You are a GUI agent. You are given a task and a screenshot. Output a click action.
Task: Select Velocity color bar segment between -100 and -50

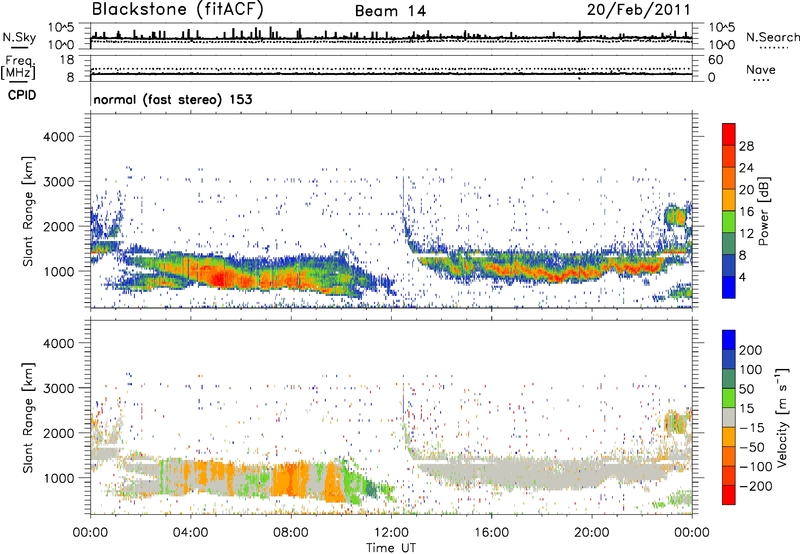click(729, 456)
